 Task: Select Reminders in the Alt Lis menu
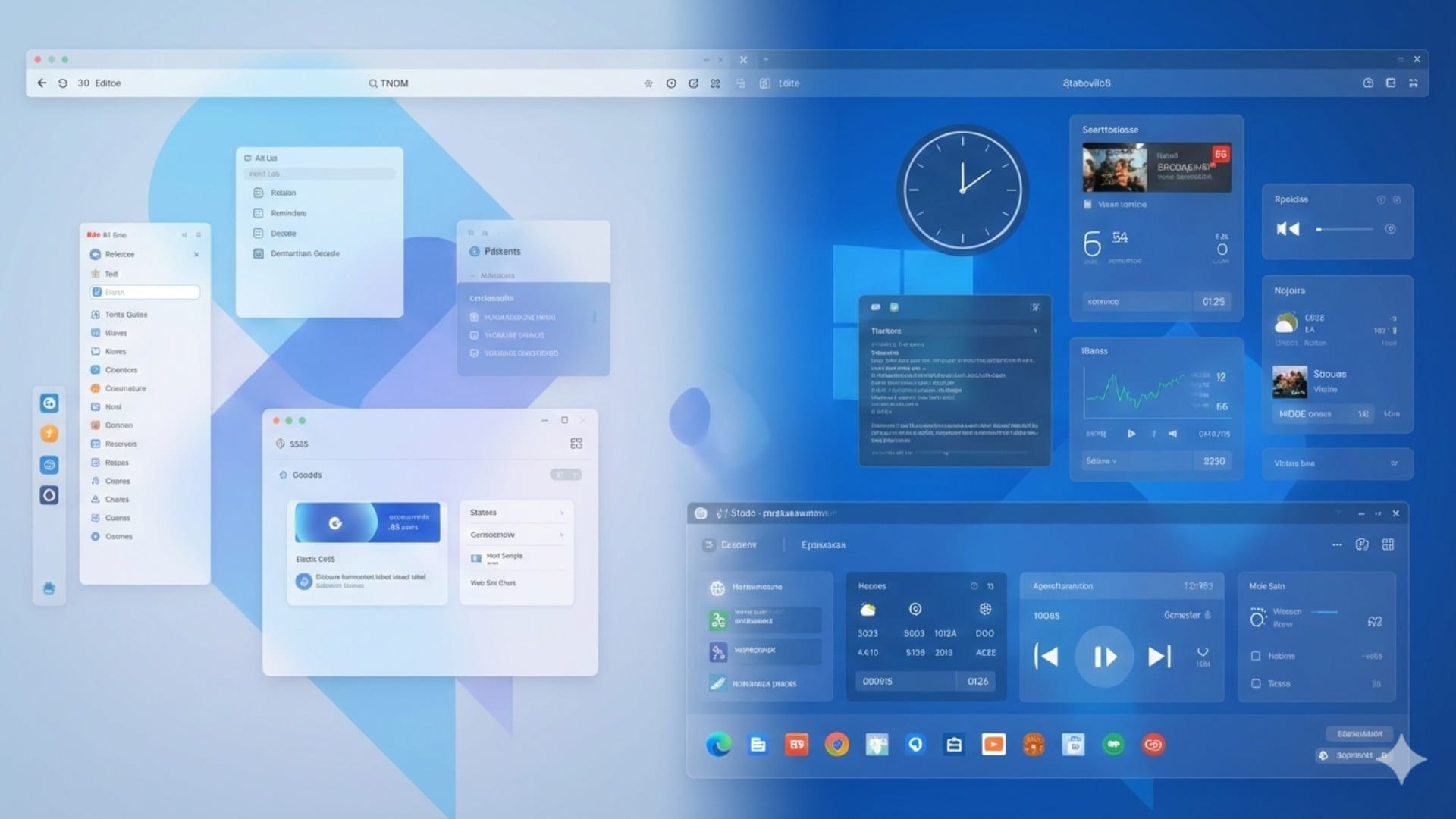pyautogui.click(x=288, y=213)
